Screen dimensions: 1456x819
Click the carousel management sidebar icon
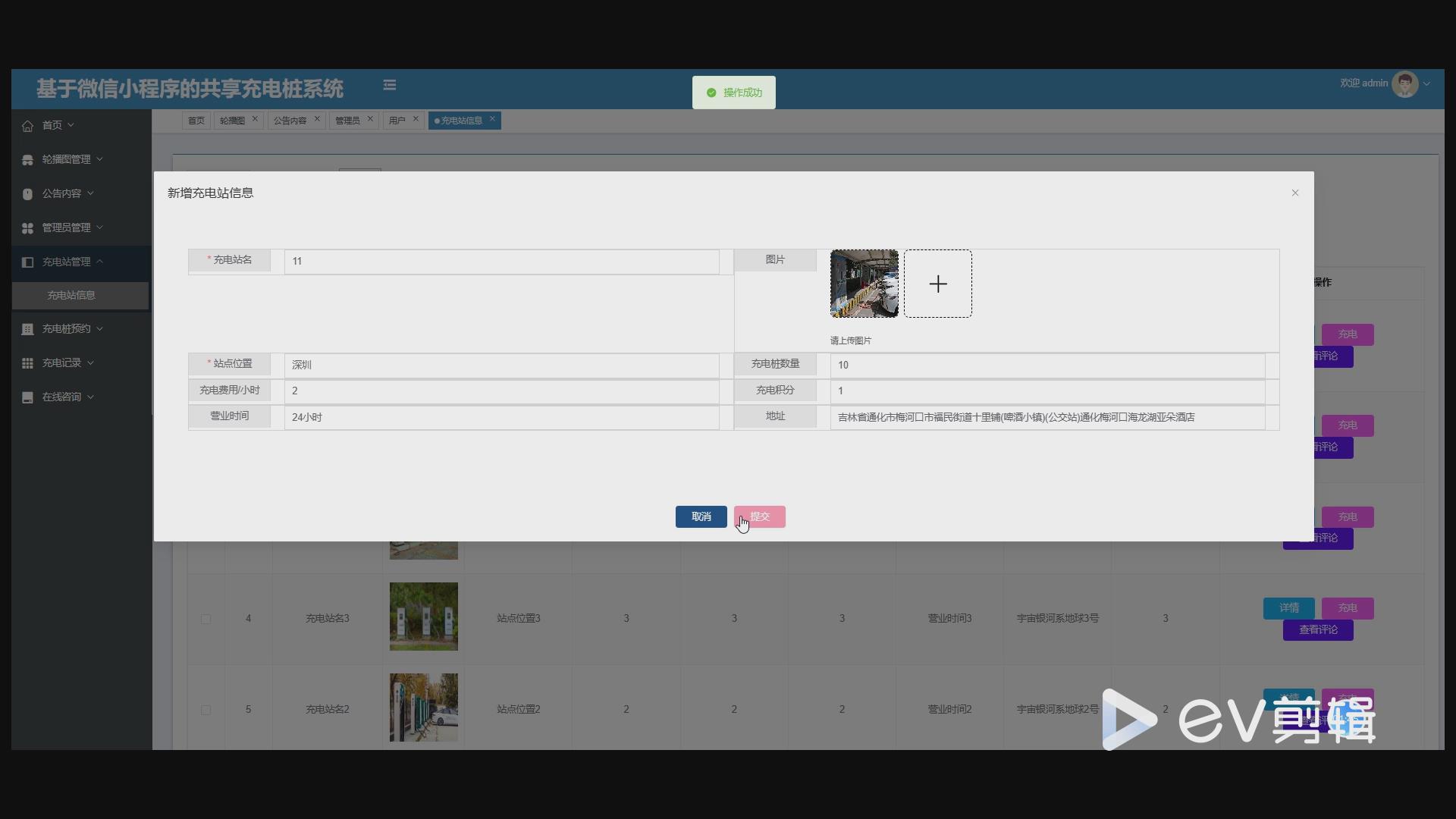(x=28, y=160)
